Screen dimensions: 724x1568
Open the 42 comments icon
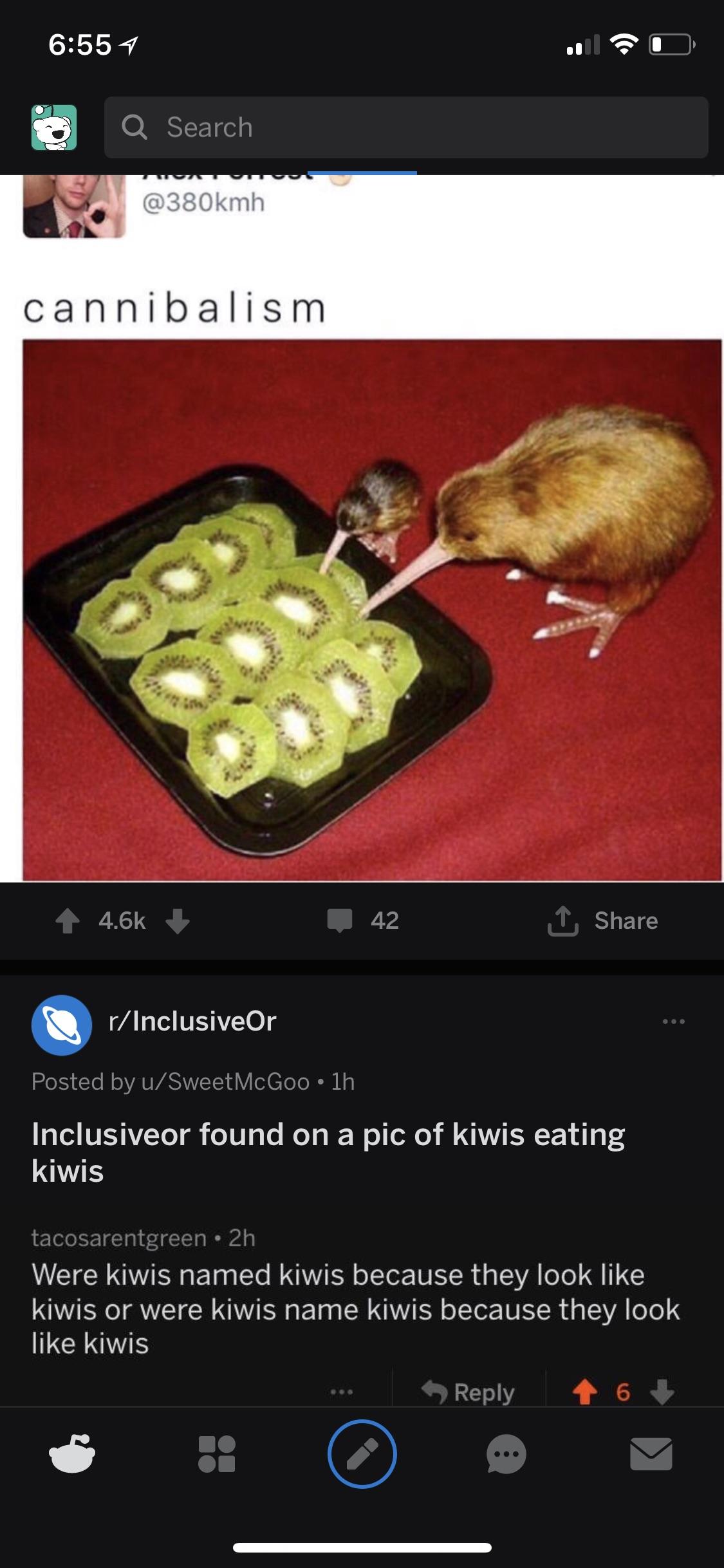[x=340, y=920]
